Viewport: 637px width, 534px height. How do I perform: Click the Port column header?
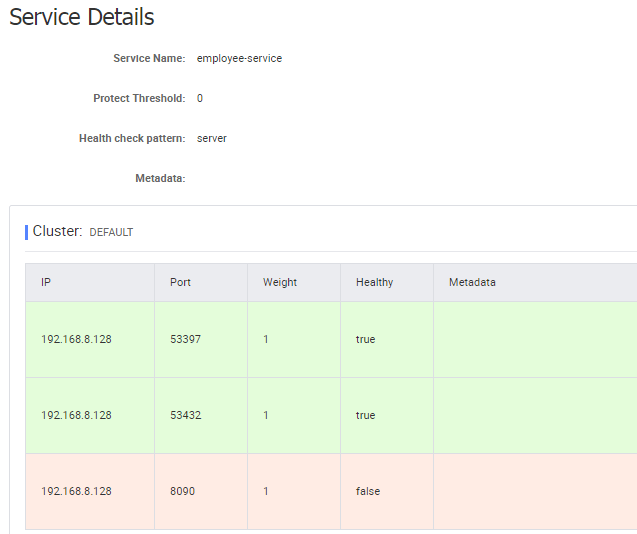pos(180,283)
